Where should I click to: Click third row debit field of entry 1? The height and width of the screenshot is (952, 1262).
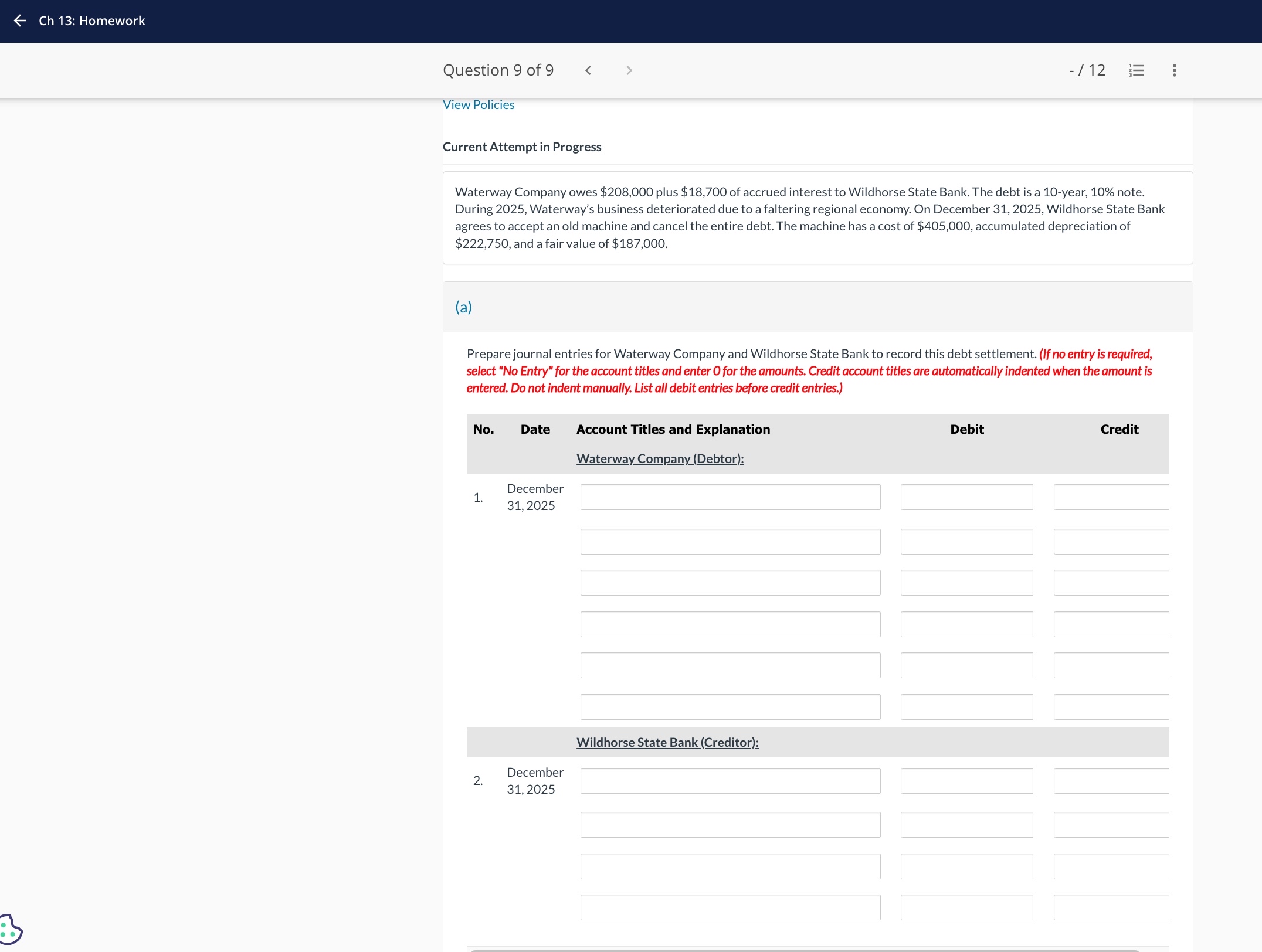(966, 583)
